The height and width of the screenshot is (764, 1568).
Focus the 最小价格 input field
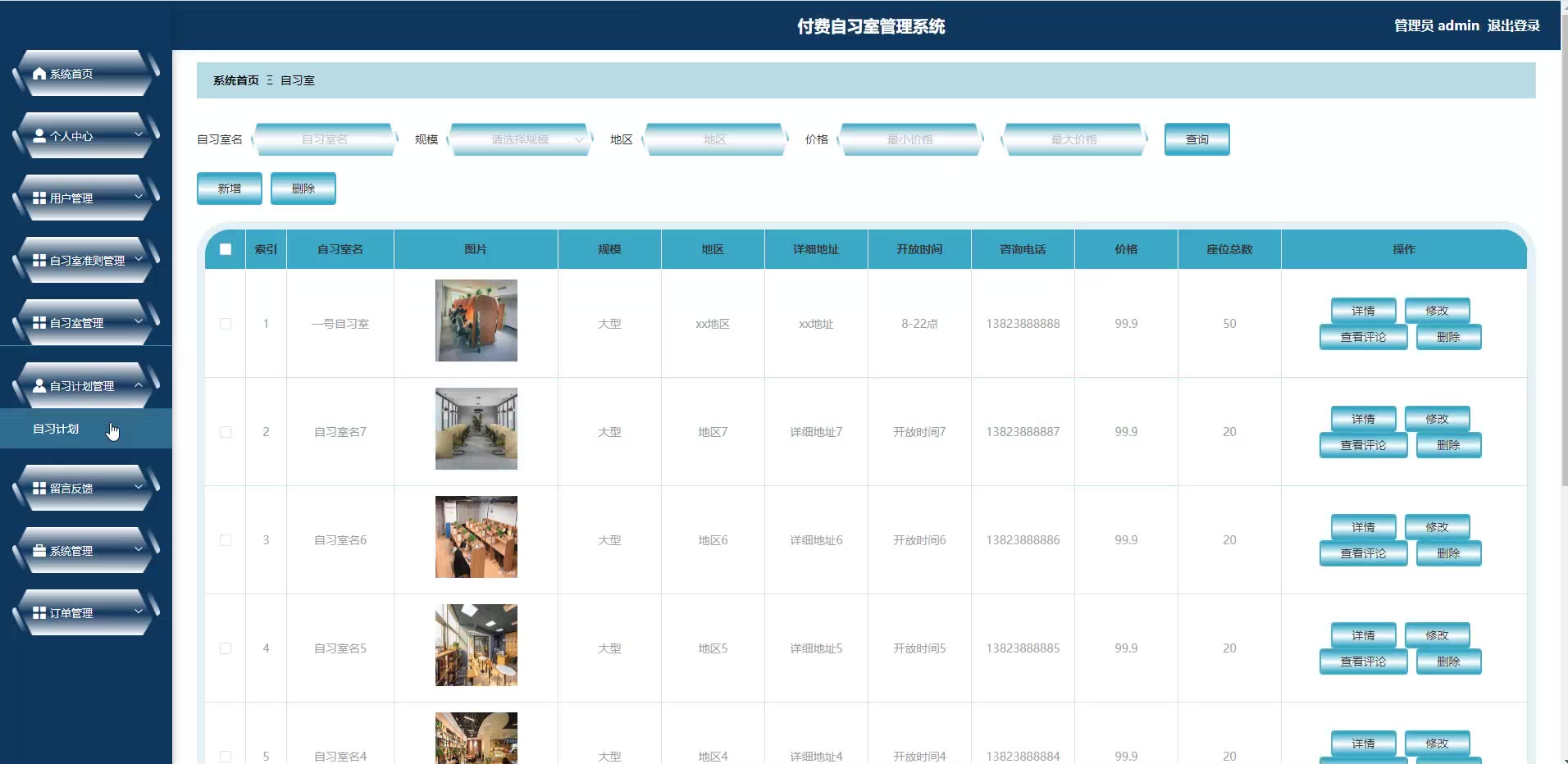(910, 139)
